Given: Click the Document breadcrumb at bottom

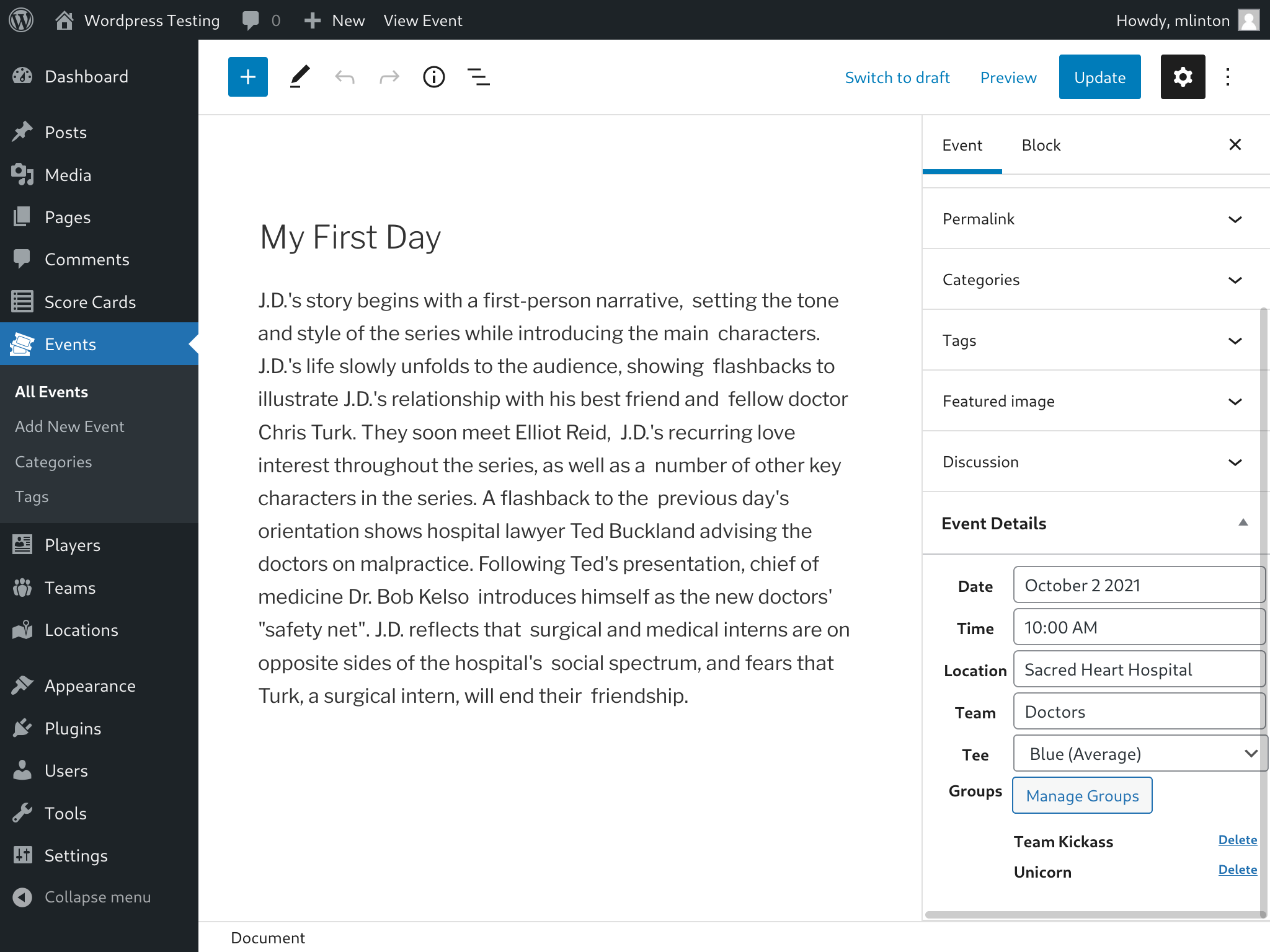Looking at the screenshot, I should (x=268, y=938).
